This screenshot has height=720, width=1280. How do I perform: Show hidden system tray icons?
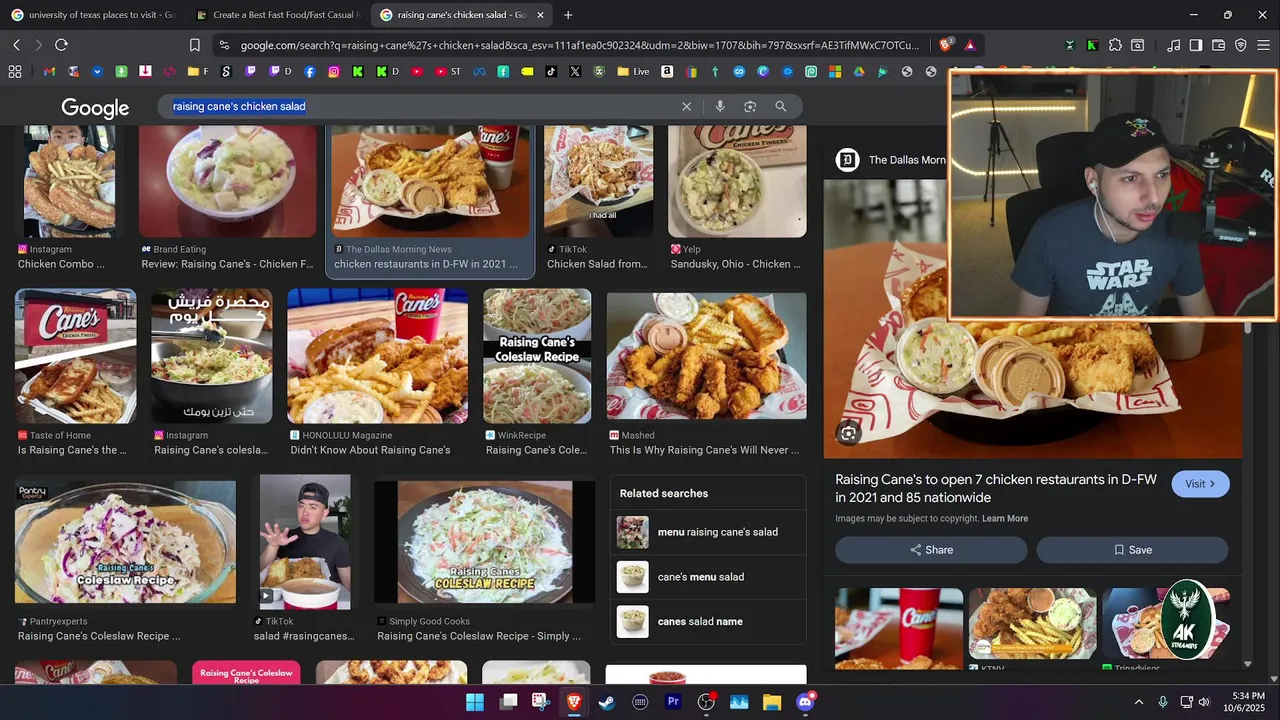[1138, 702]
